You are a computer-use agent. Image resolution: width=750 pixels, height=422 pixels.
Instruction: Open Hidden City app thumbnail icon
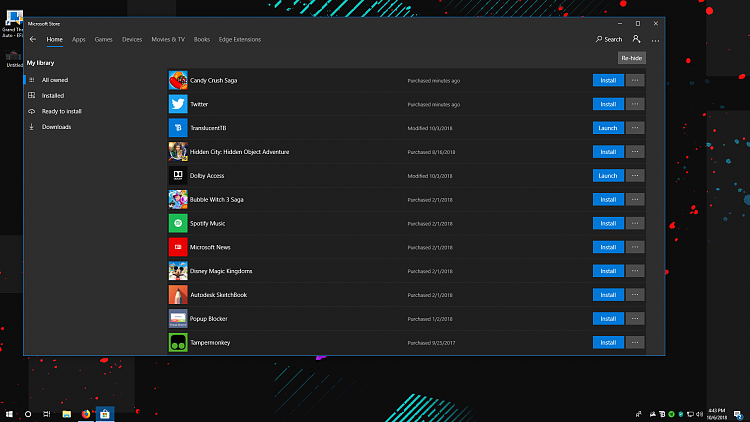pyautogui.click(x=178, y=152)
